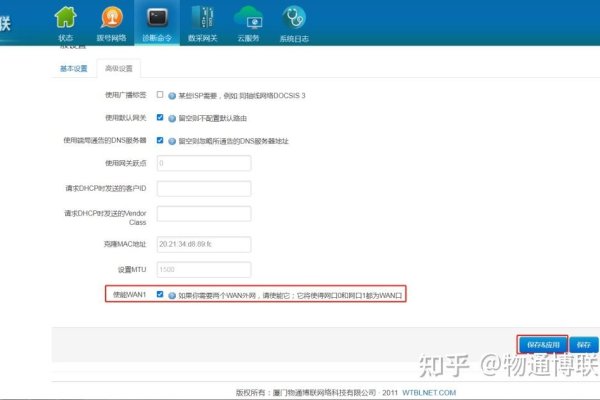Switch to the 高级设置 tab
This screenshot has height=400, width=600.
coord(119,69)
